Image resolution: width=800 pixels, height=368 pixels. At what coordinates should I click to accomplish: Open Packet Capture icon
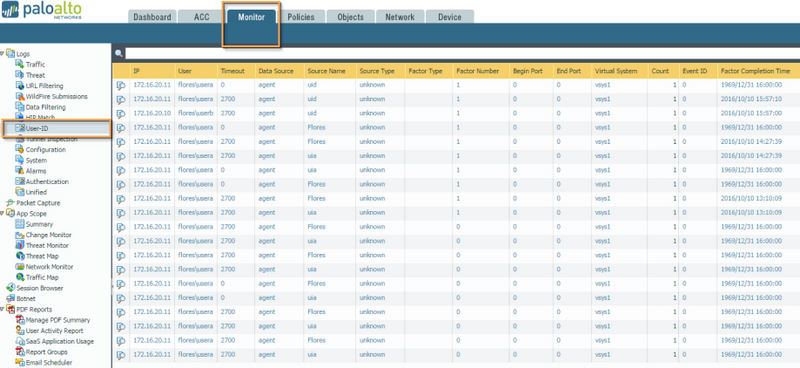[x=10, y=203]
